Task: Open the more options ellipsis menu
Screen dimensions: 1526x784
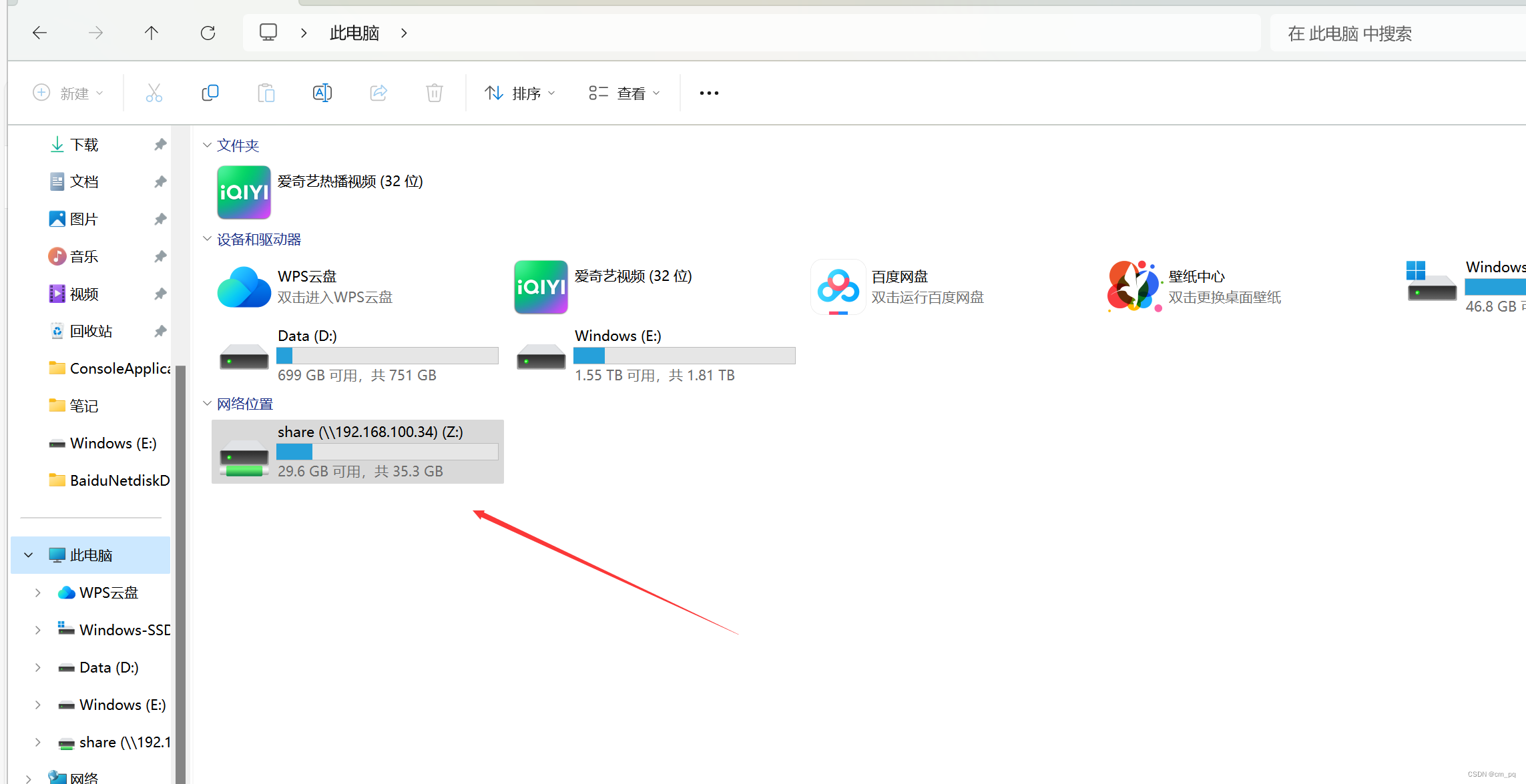Action: click(709, 93)
